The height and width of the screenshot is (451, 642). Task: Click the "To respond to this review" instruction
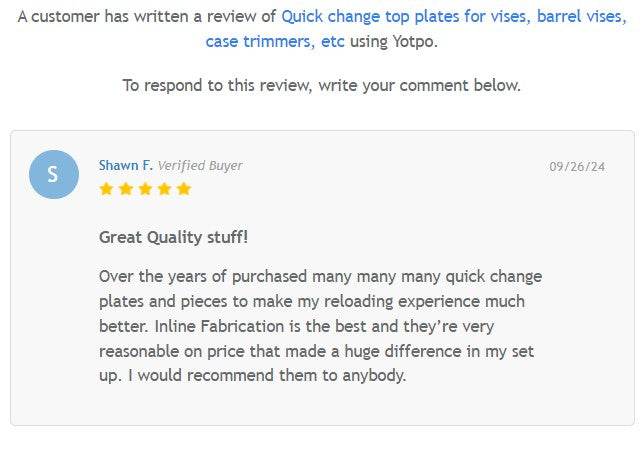(x=321, y=85)
